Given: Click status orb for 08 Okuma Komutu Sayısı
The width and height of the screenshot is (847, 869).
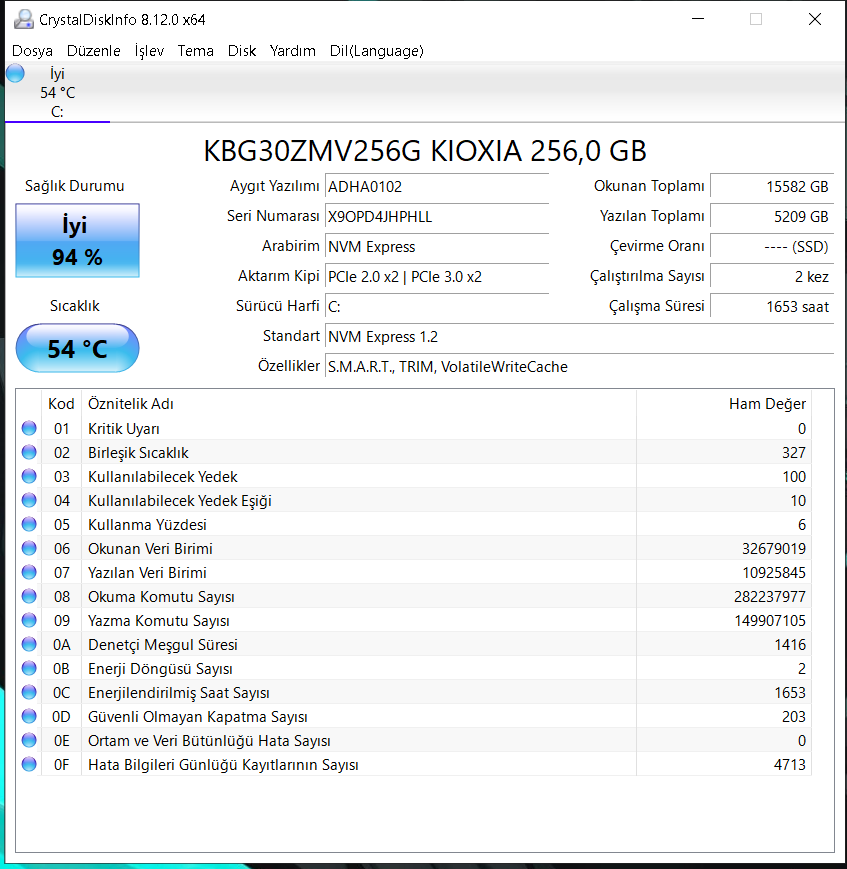Looking at the screenshot, I should click(x=29, y=596).
